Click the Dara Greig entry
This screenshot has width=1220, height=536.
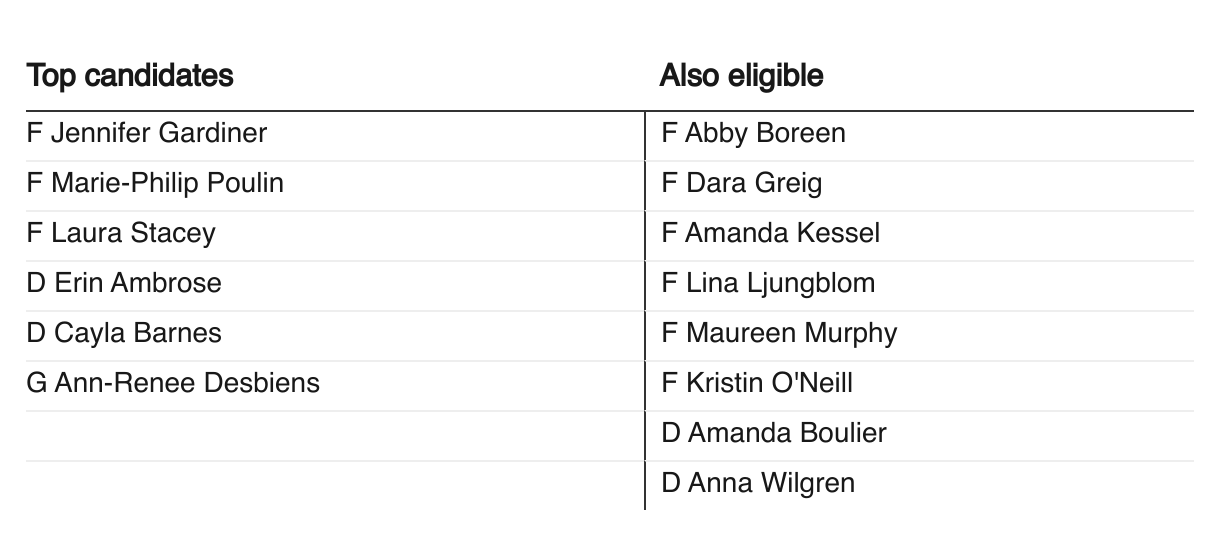[741, 183]
